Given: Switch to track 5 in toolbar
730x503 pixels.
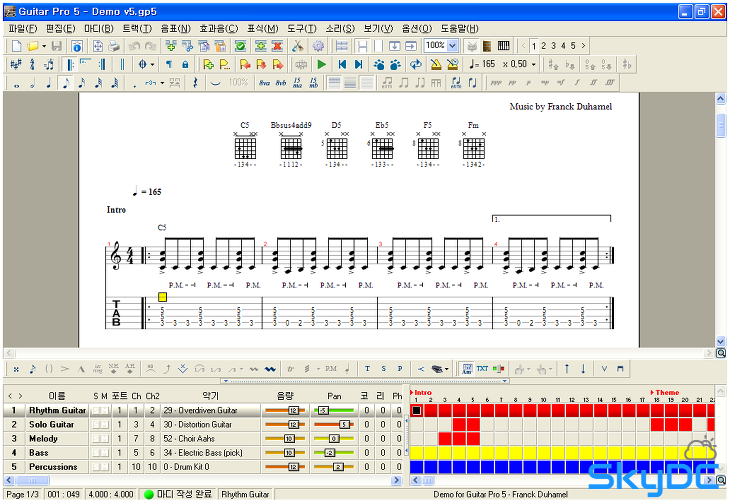Looking at the screenshot, I should [x=573, y=46].
